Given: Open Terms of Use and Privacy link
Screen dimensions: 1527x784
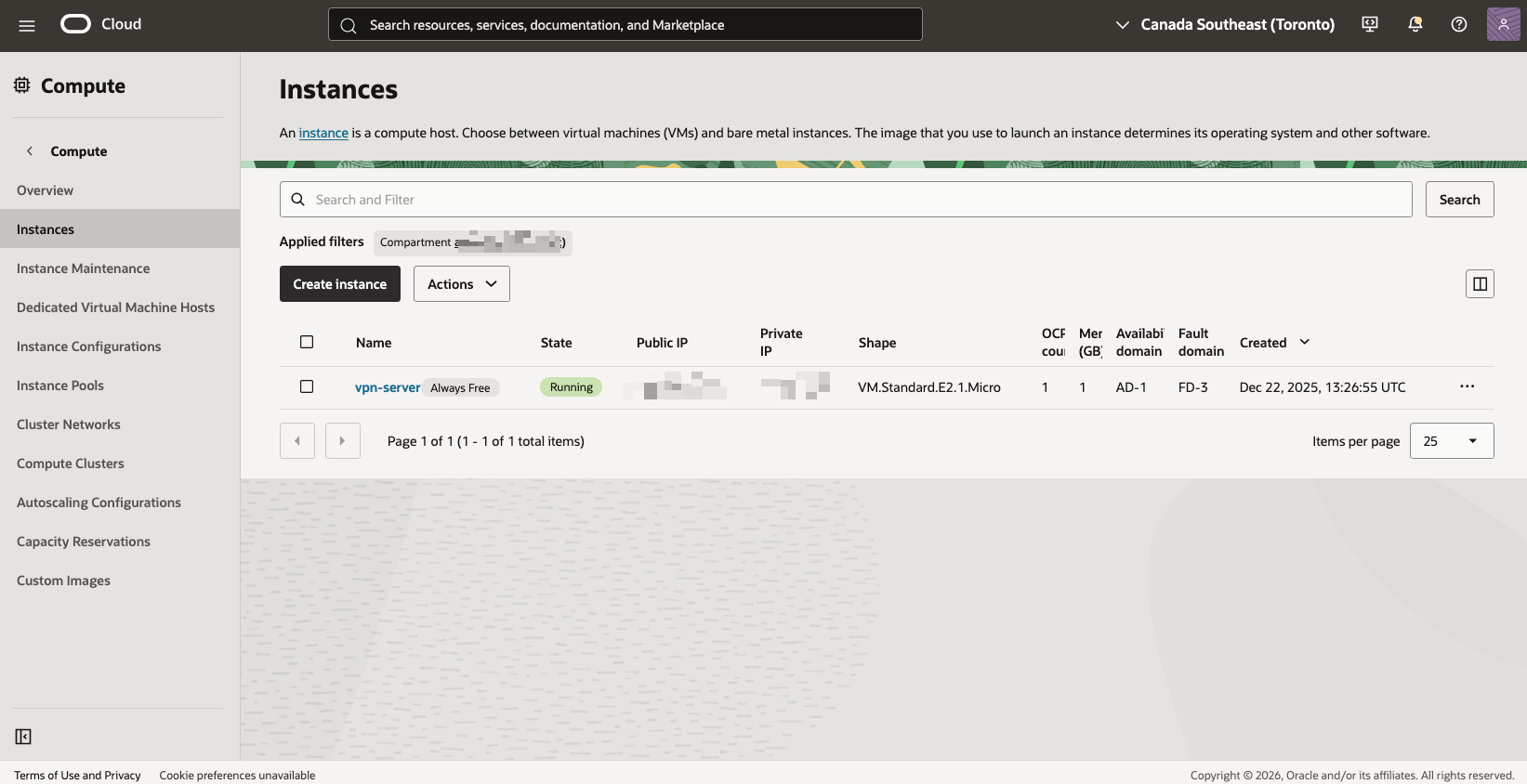Looking at the screenshot, I should (77, 776).
